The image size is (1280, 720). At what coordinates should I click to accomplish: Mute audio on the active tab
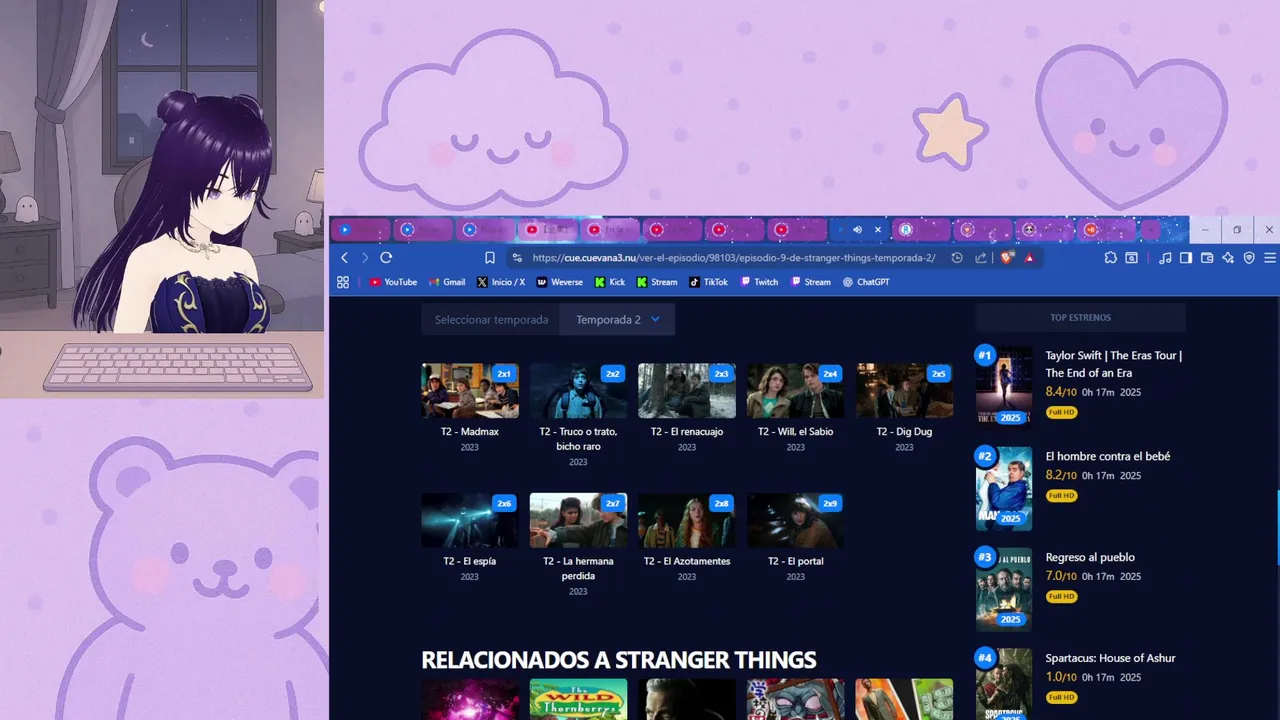(857, 230)
